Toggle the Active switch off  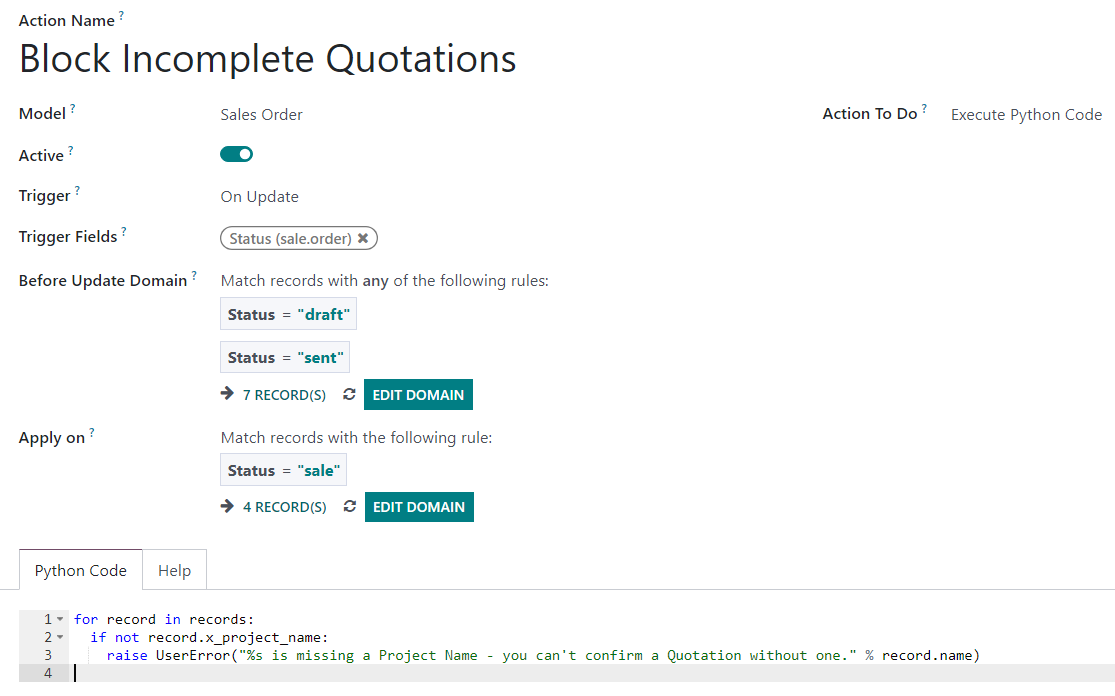237,154
